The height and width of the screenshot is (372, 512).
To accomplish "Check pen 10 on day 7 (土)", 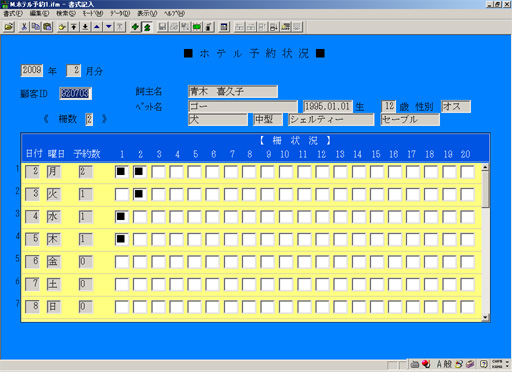I will click(x=285, y=284).
